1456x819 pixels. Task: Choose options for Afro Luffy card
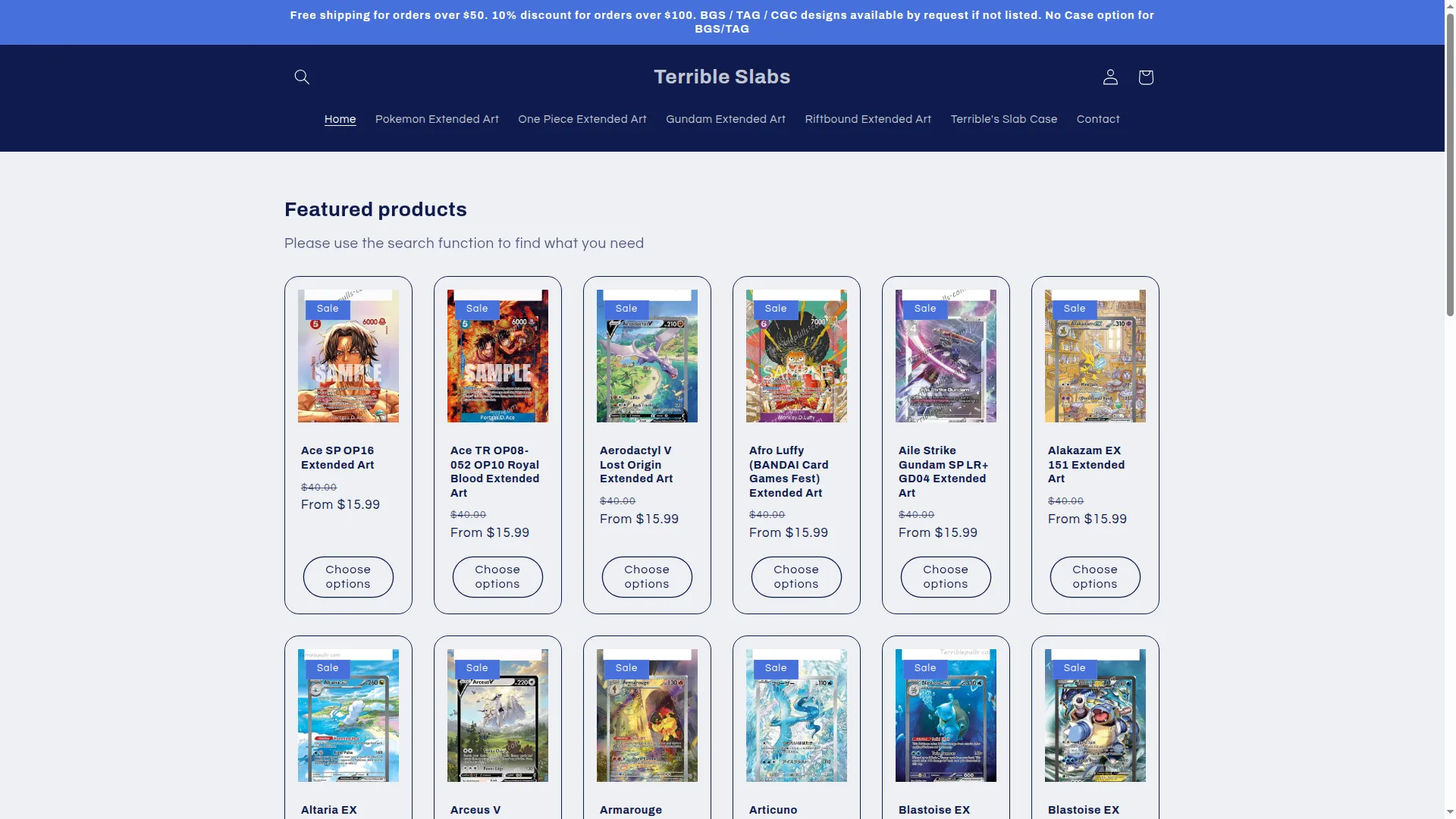(x=796, y=577)
